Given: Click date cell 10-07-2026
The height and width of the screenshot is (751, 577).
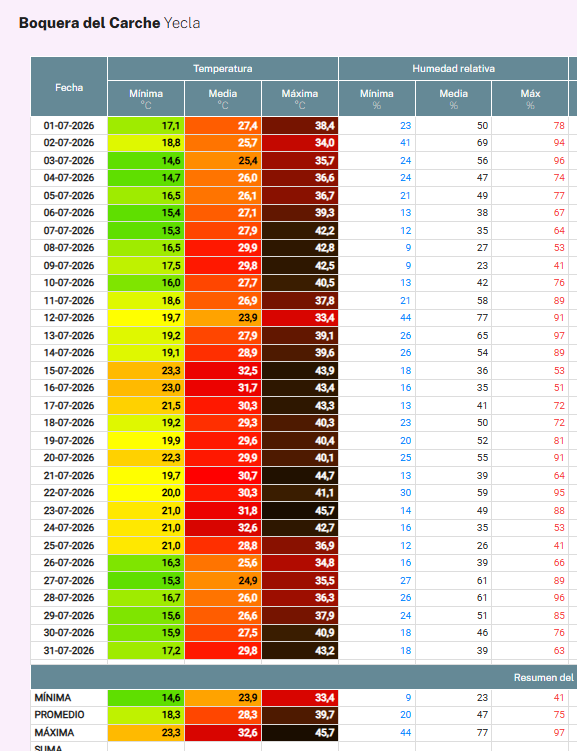Looking at the screenshot, I should tap(69, 283).
